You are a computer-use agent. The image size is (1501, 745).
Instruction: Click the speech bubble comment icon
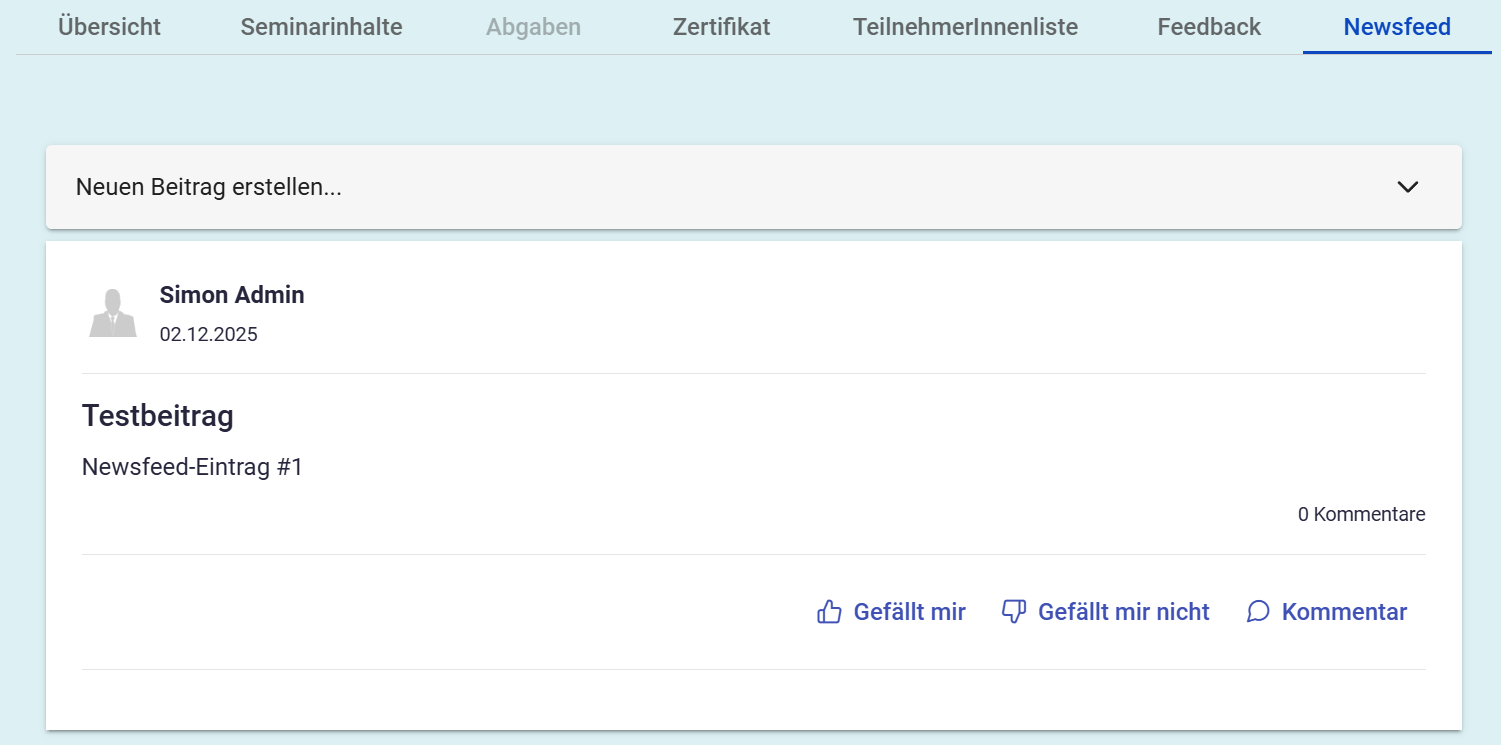tap(1258, 612)
